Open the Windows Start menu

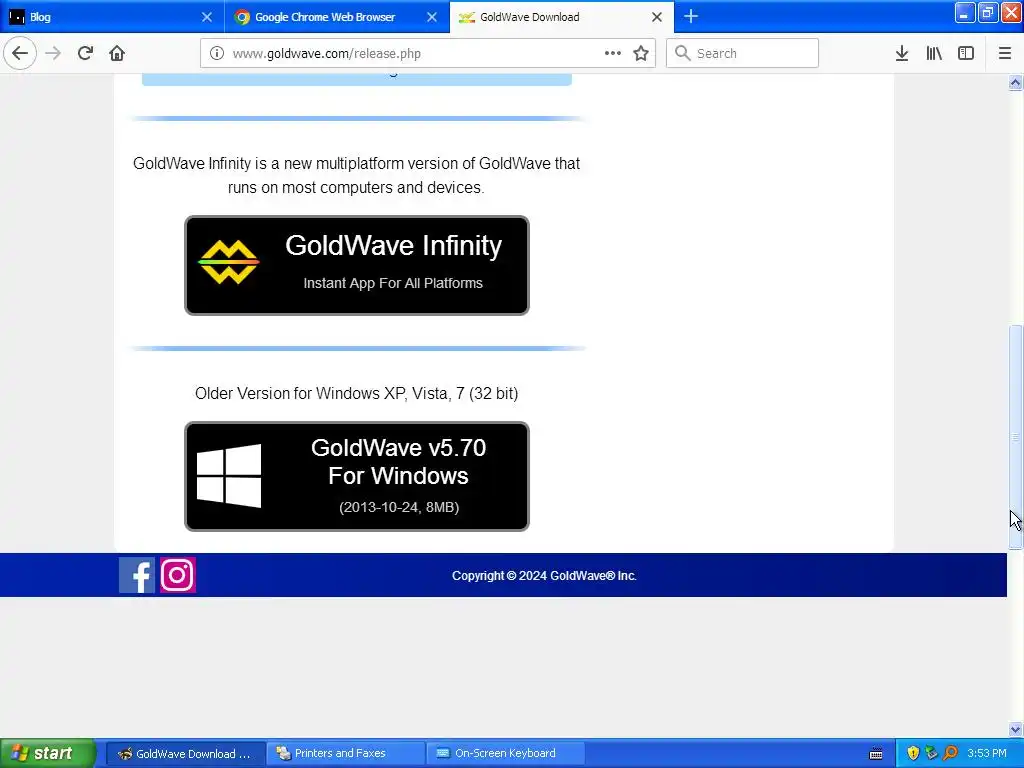point(47,753)
